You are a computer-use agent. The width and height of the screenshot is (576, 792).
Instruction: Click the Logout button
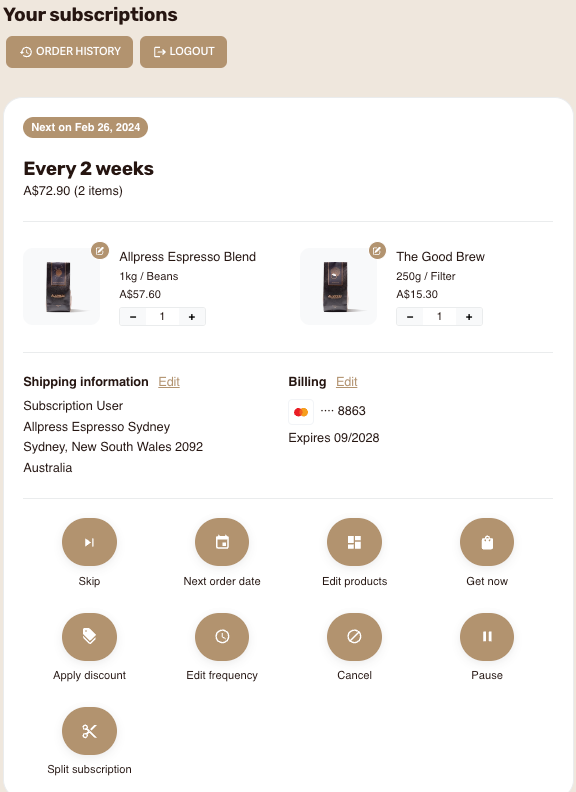[183, 52]
